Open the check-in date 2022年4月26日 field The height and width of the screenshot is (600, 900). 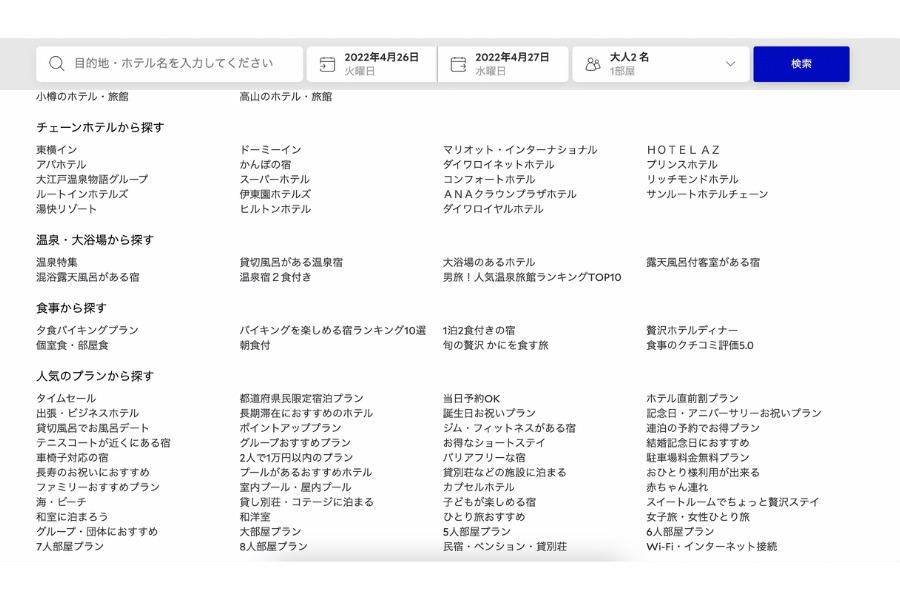click(x=372, y=64)
